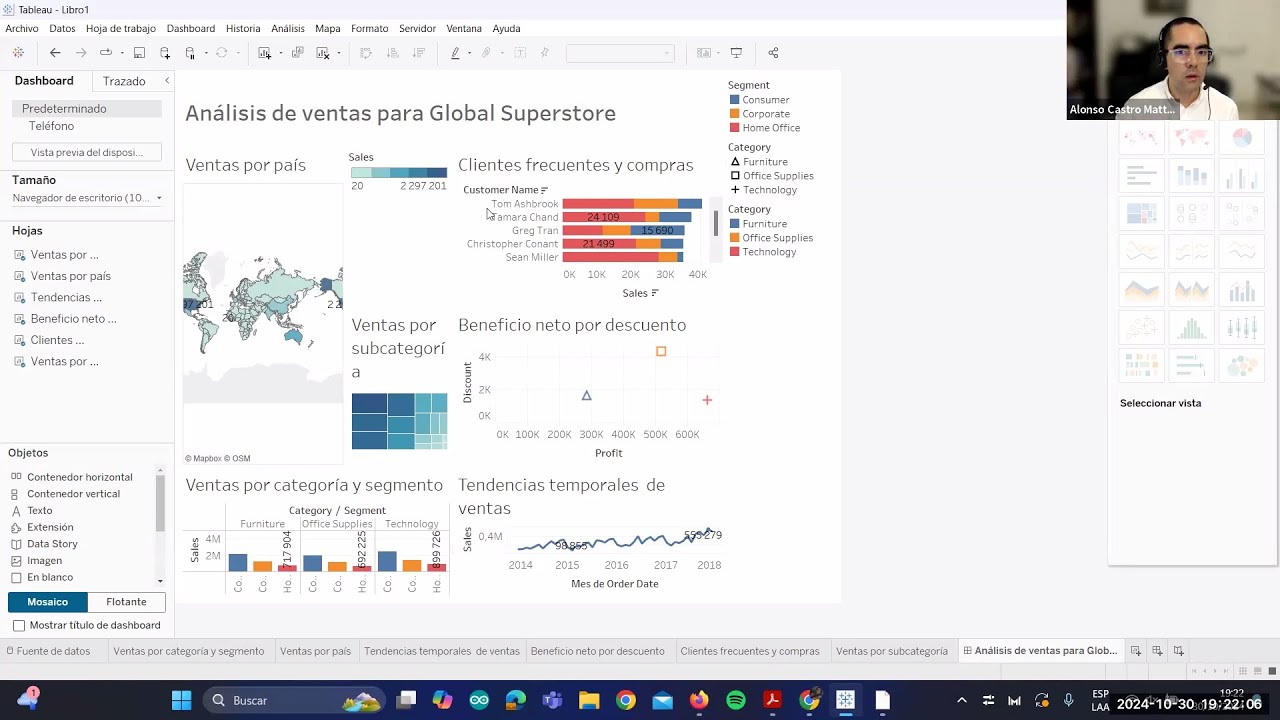Open the Archivo menu
The image size is (1280, 720).
[22, 28]
